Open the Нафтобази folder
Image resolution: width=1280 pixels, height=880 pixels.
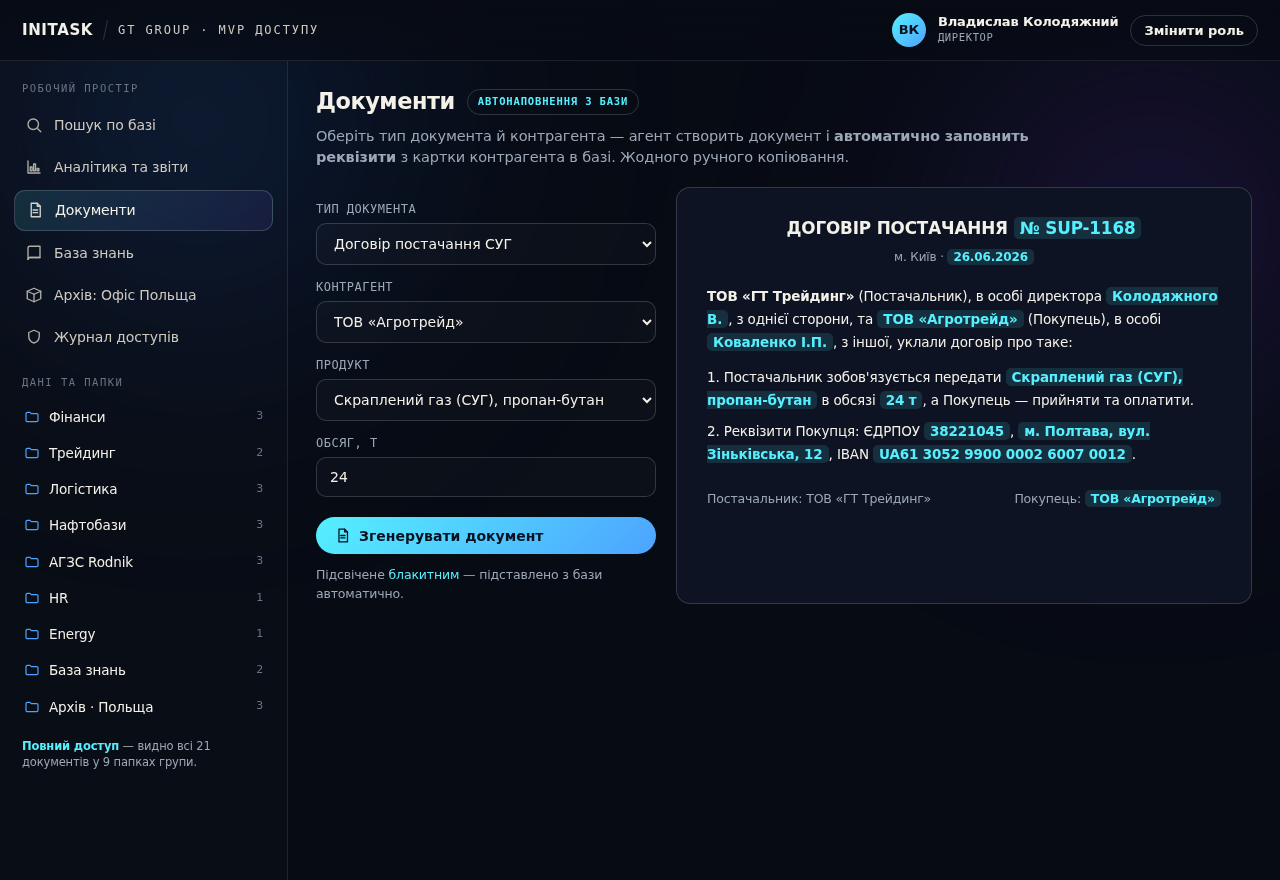point(143,525)
